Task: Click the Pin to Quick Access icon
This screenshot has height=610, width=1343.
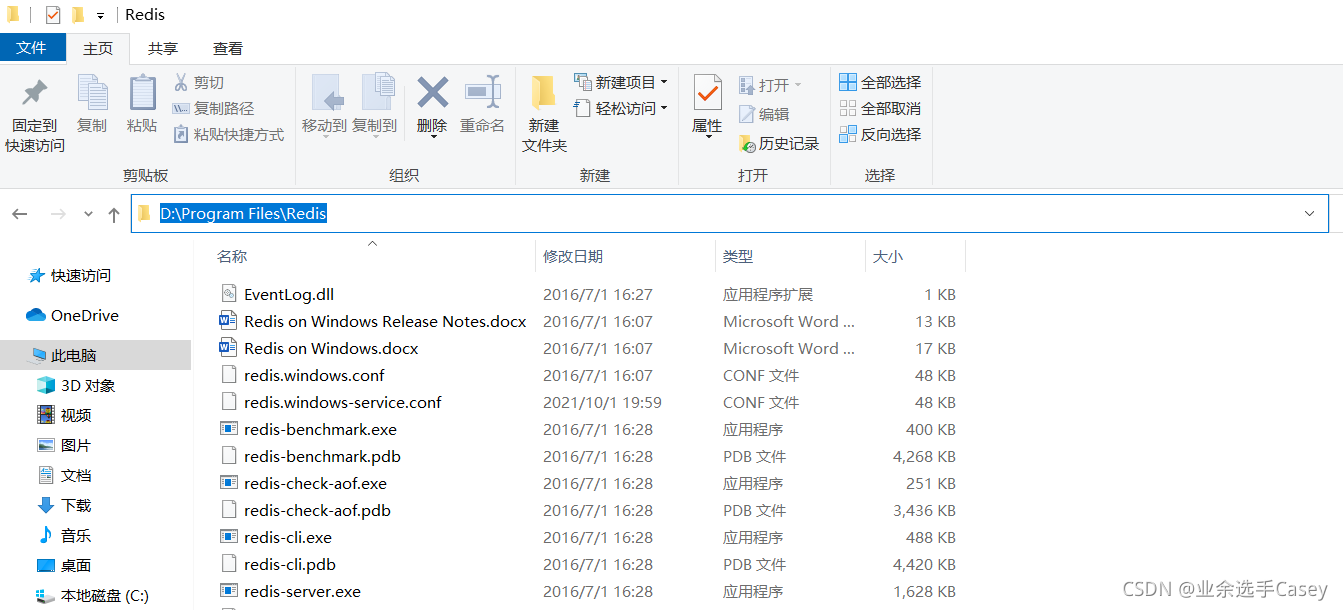Action: coord(35,93)
